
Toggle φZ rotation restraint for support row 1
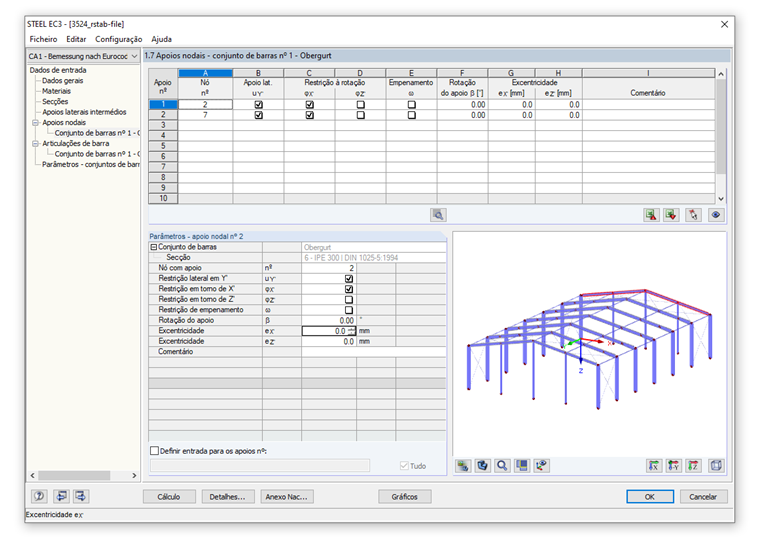click(x=360, y=105)
